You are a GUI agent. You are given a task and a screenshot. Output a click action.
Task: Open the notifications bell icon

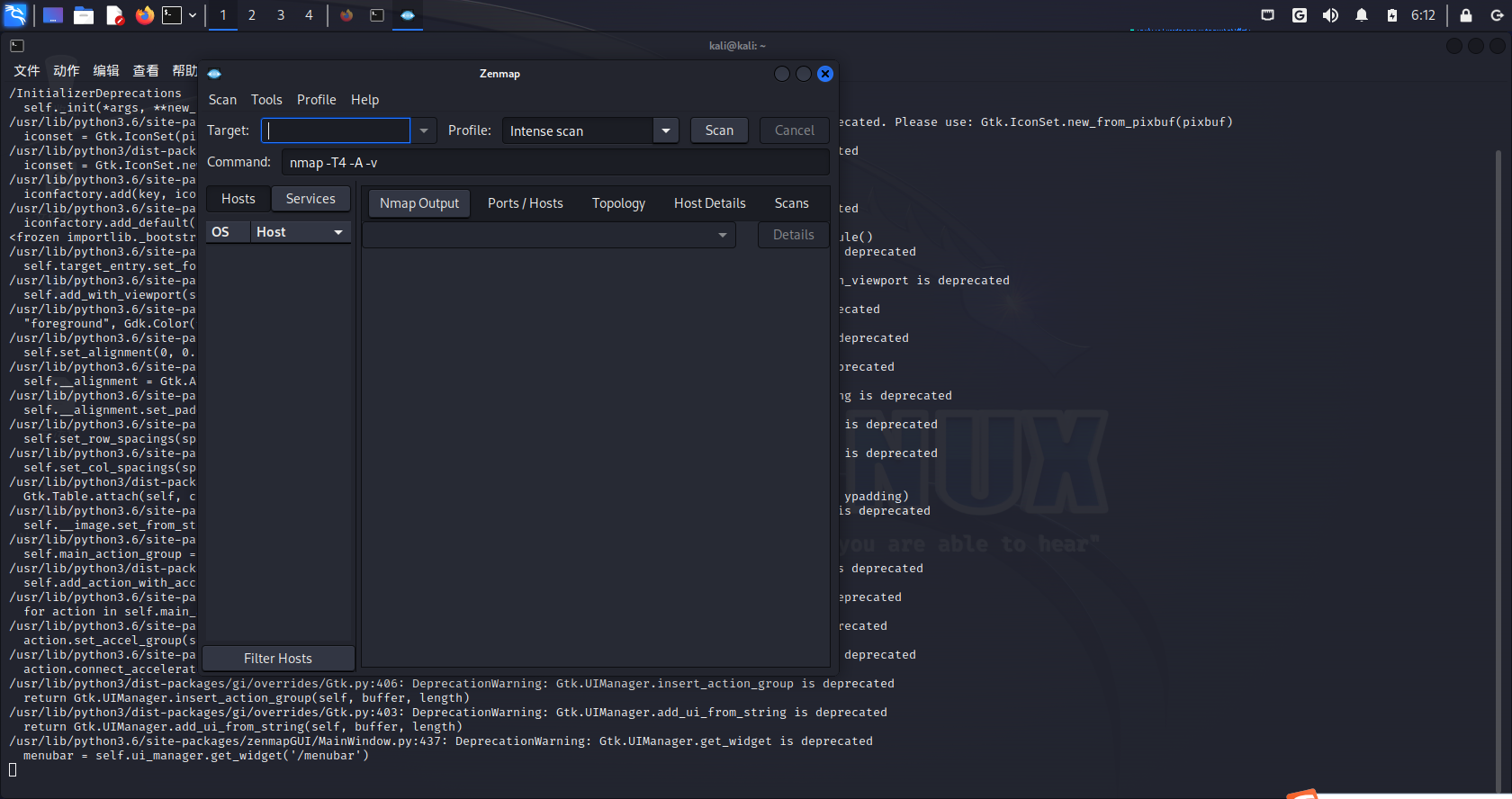(1362, 15)
